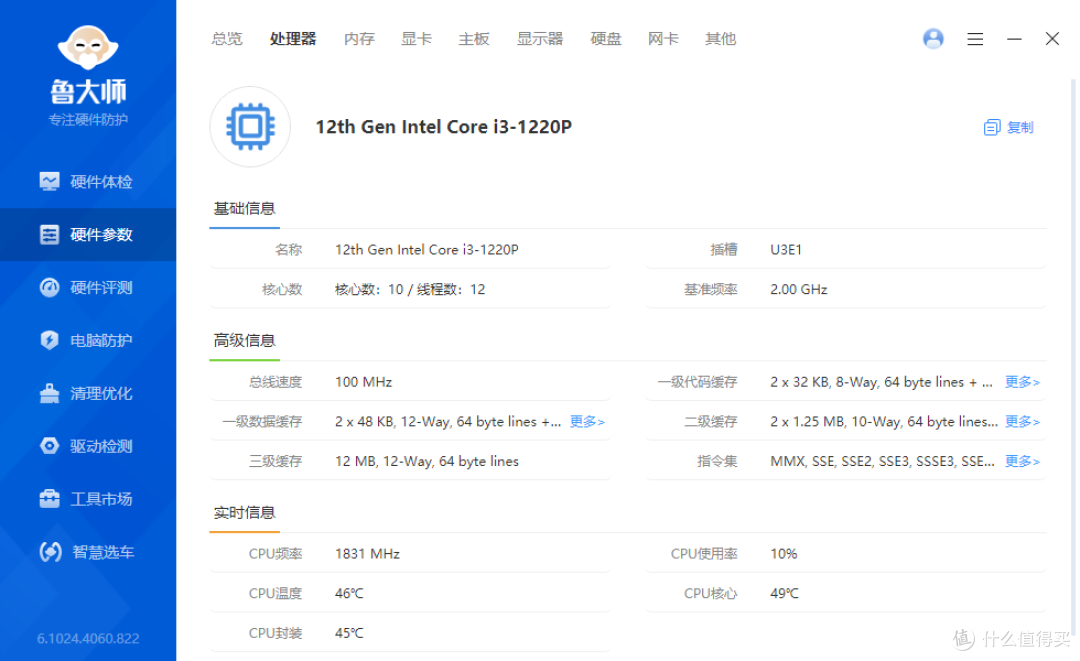
Task: Switch to the 内存 tab
Action: pyautogui.click(x=359, y=39)
